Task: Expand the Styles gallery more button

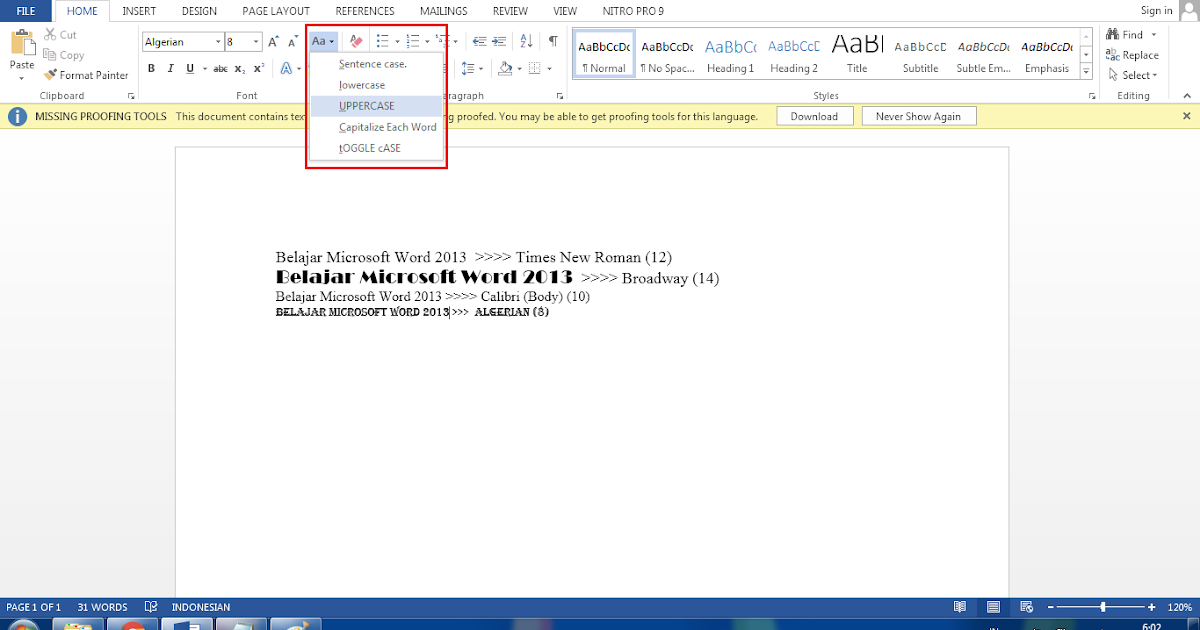Action: tap(1087, 71)
